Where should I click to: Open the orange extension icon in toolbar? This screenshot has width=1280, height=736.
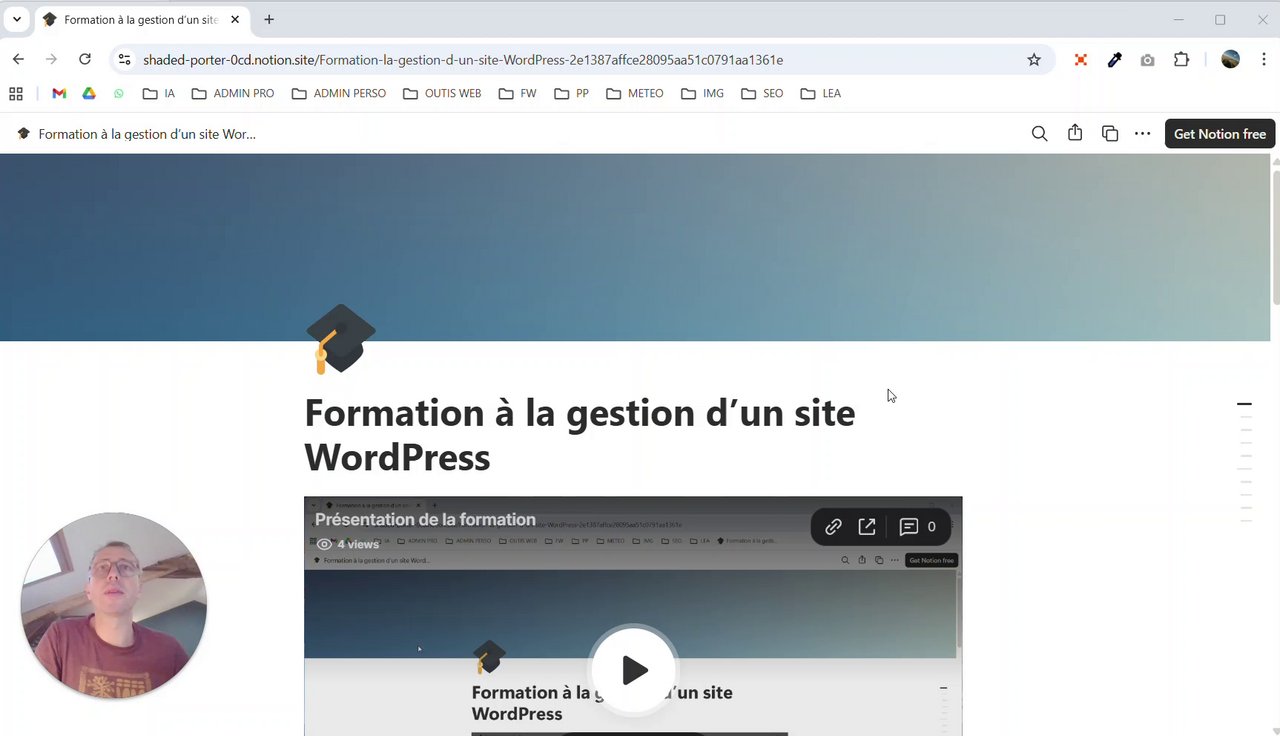point(1081,60)
